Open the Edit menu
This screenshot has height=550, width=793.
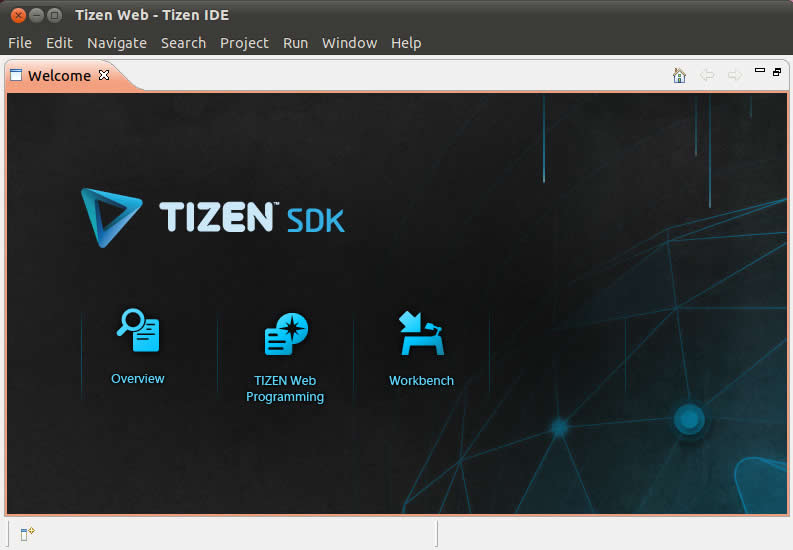coord(59,43)
